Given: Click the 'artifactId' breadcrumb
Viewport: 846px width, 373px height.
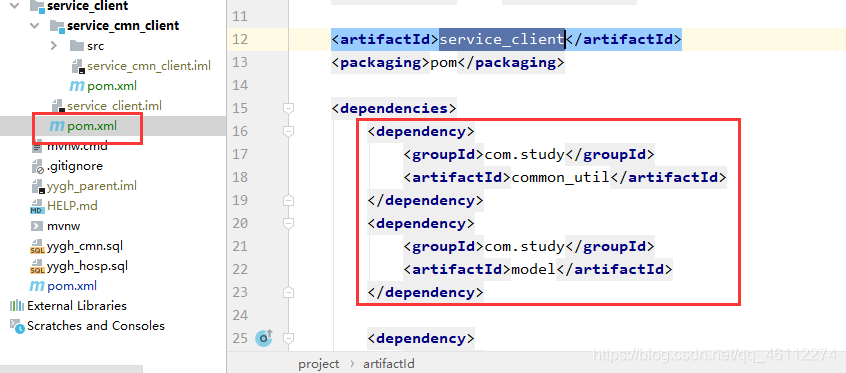Looking at the screenshot, I should pyautogui.click(x=389, y=364).
